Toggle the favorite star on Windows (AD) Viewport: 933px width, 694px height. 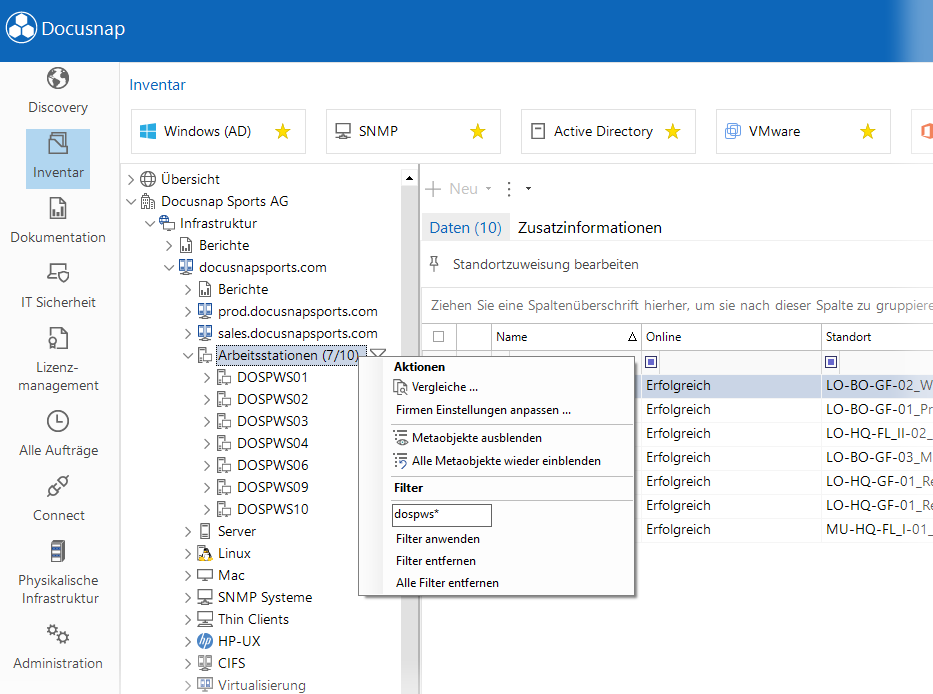click(283, 131)
